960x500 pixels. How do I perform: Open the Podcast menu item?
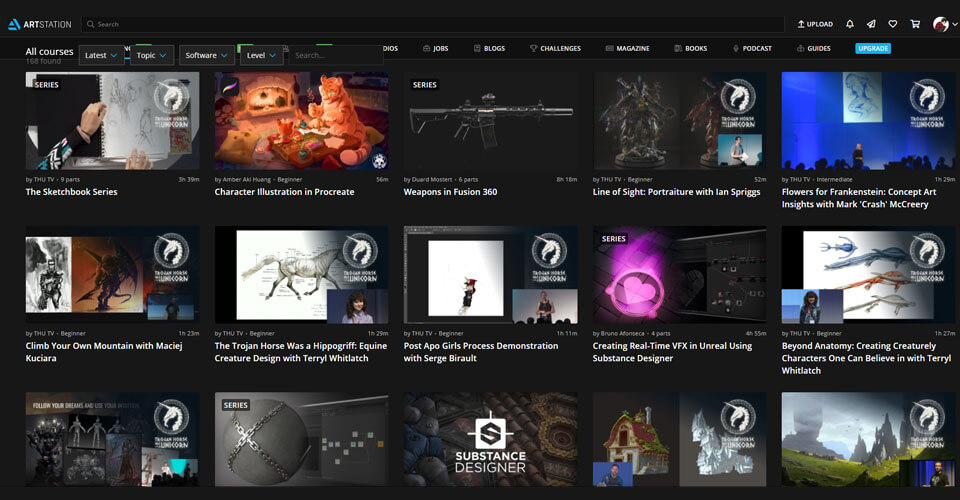pyautogui.click(x=752, y=48)
